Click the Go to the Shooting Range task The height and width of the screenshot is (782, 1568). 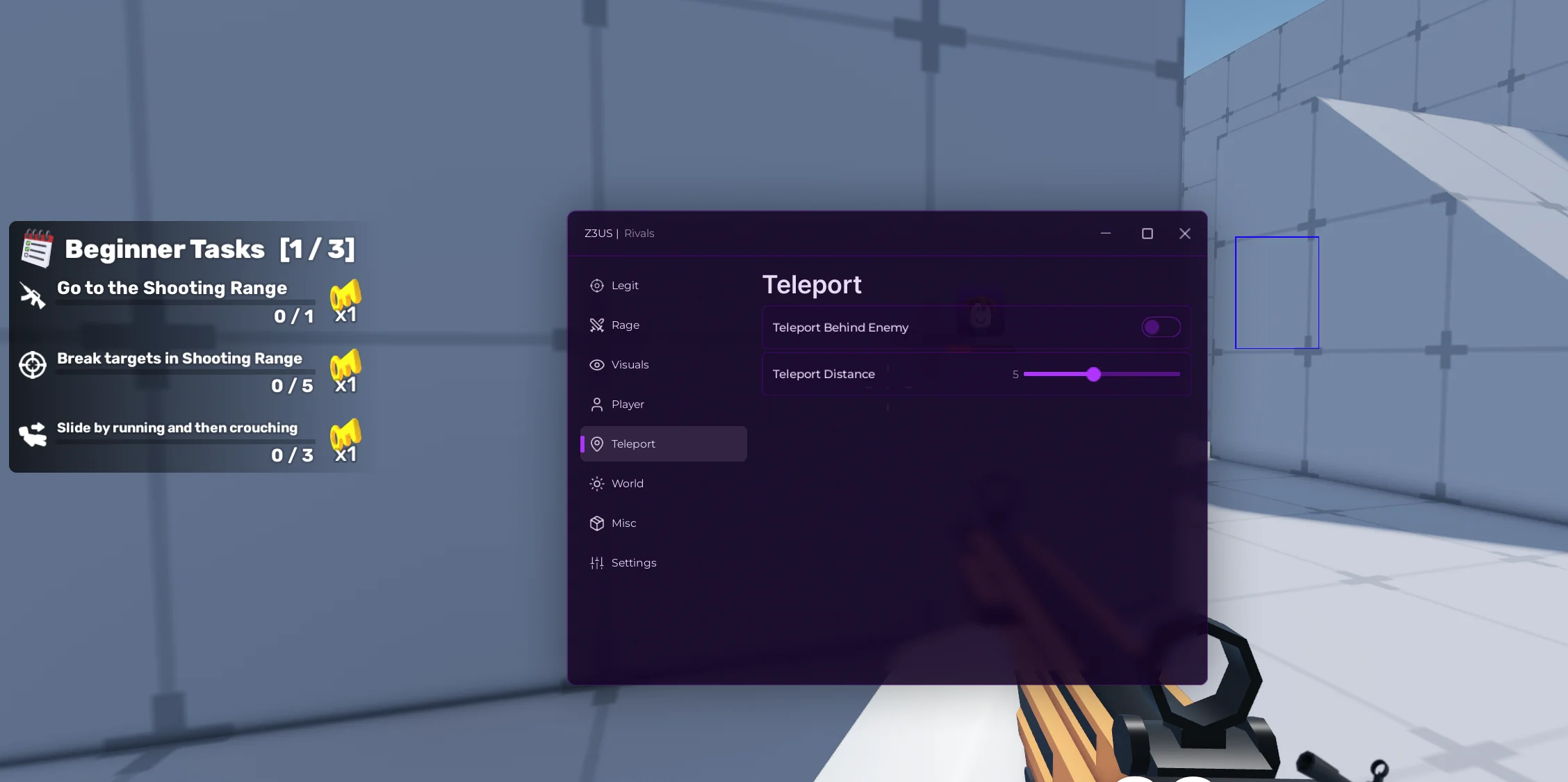(x=172, y=288)
